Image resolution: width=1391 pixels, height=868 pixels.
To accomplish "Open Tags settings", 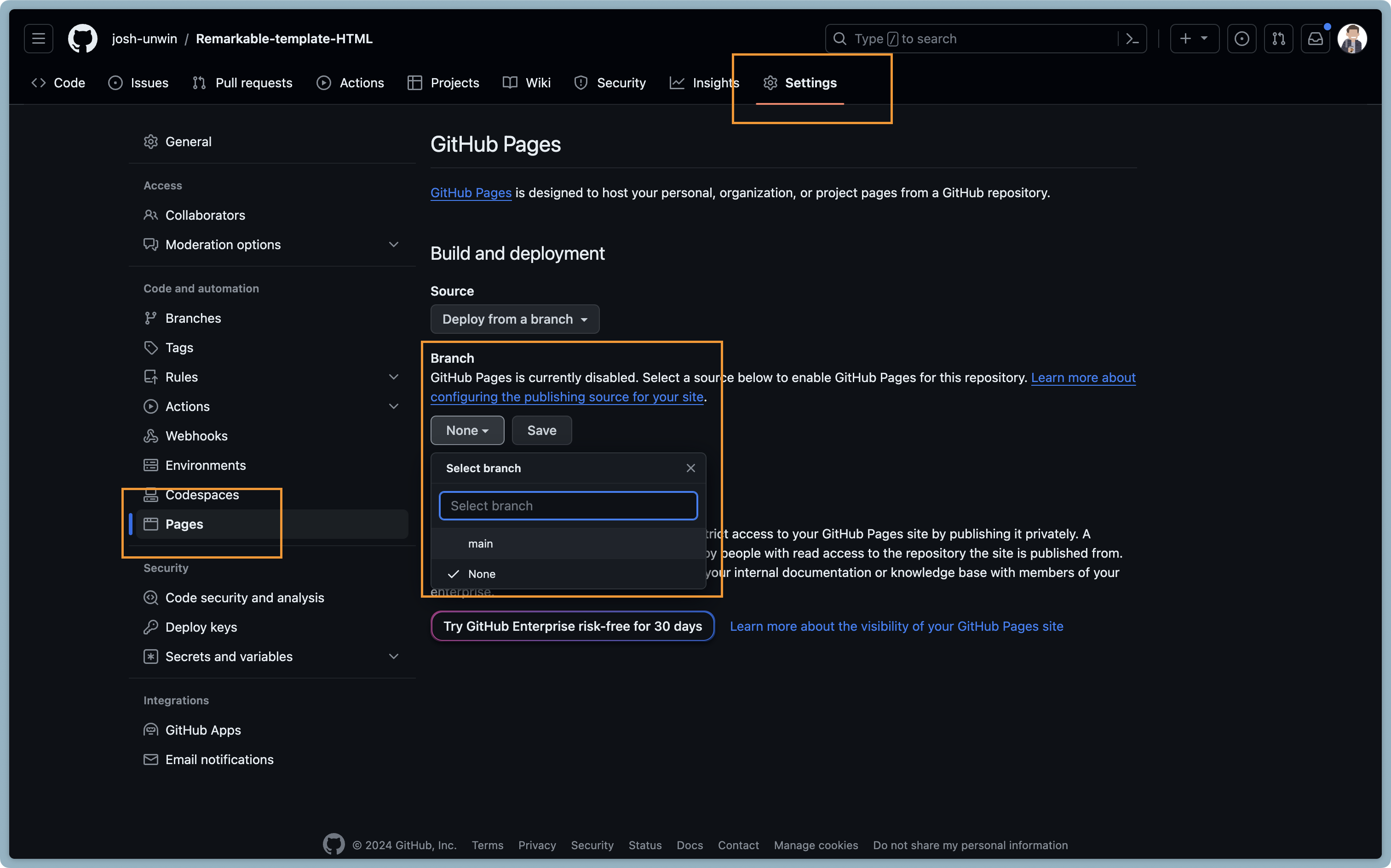I will click(272, 347).
